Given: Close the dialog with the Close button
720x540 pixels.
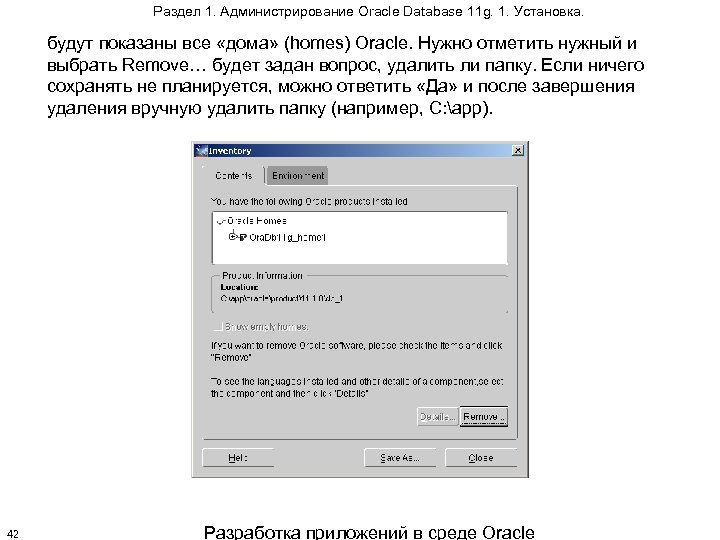Looking at the screenshot, I should coord(481,458).
